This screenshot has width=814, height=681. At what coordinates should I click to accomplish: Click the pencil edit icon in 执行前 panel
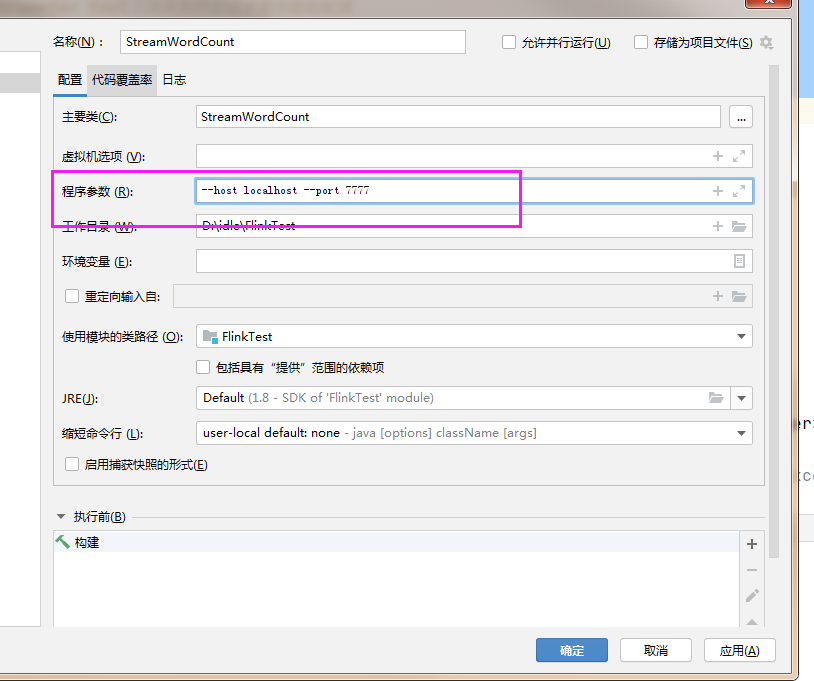pyautogui.click(x=752, y=595)
